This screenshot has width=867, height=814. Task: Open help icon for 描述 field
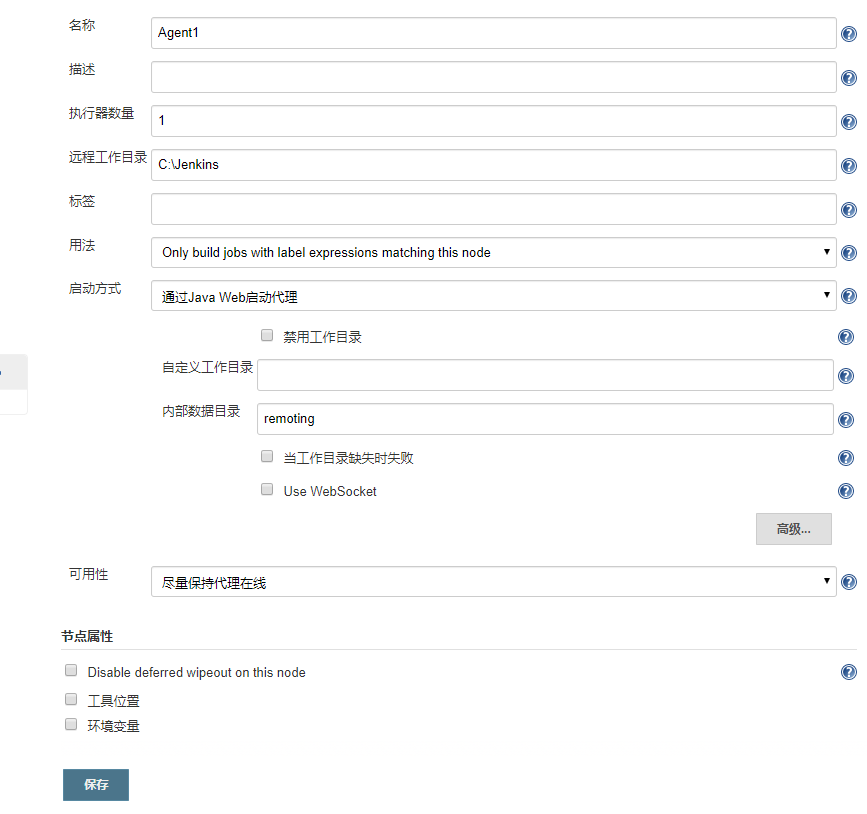click(848, 78)
